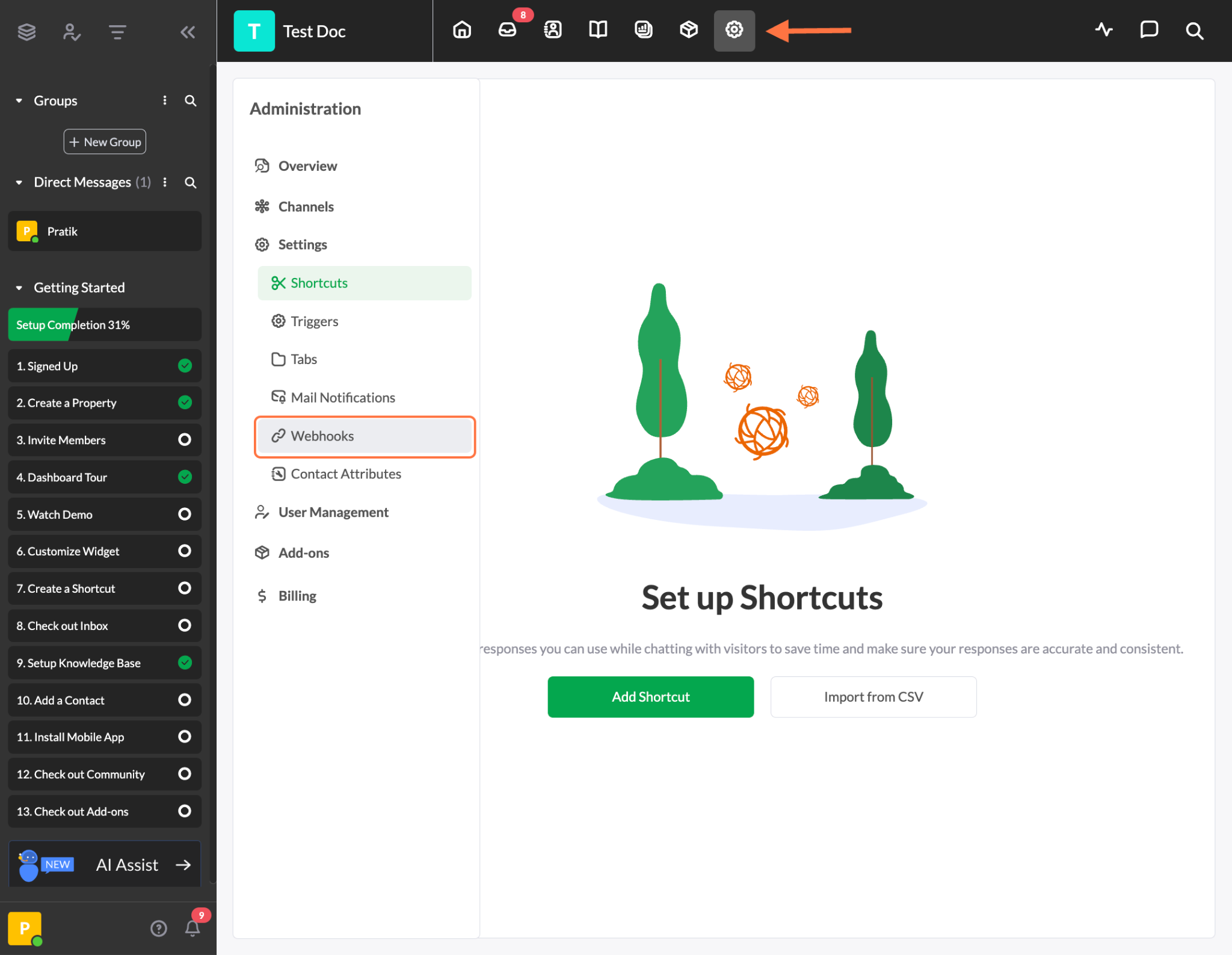Switch to the Webhooks settings section
This screenshot has height=955, width=1232.
(364, 436)
